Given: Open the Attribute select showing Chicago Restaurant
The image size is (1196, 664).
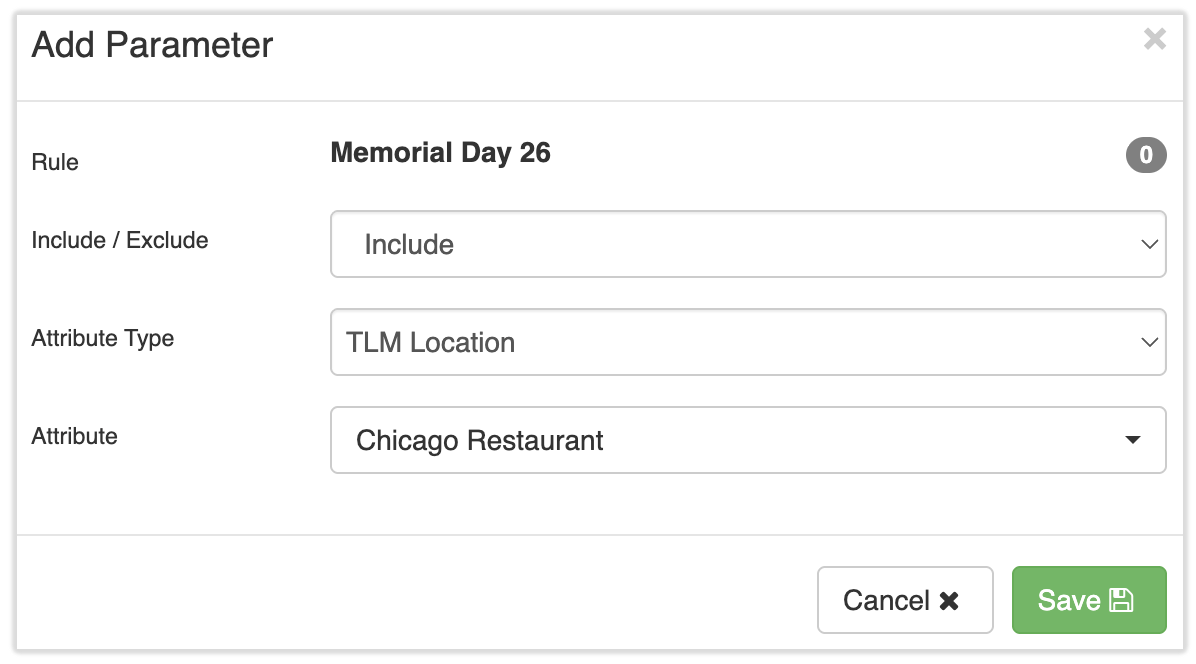Looking at the screenshot, I should [747, 440].
